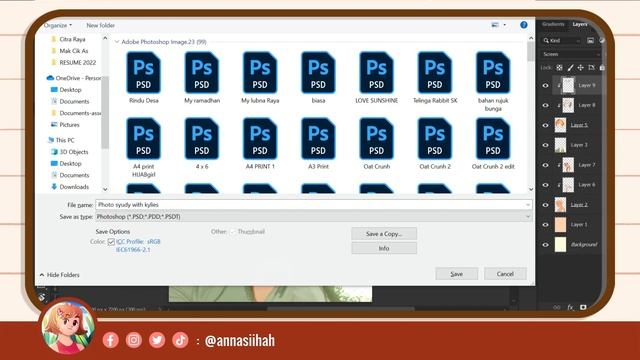
Task: Select the 4 x 6 PSD file
Action: point(202,144)
